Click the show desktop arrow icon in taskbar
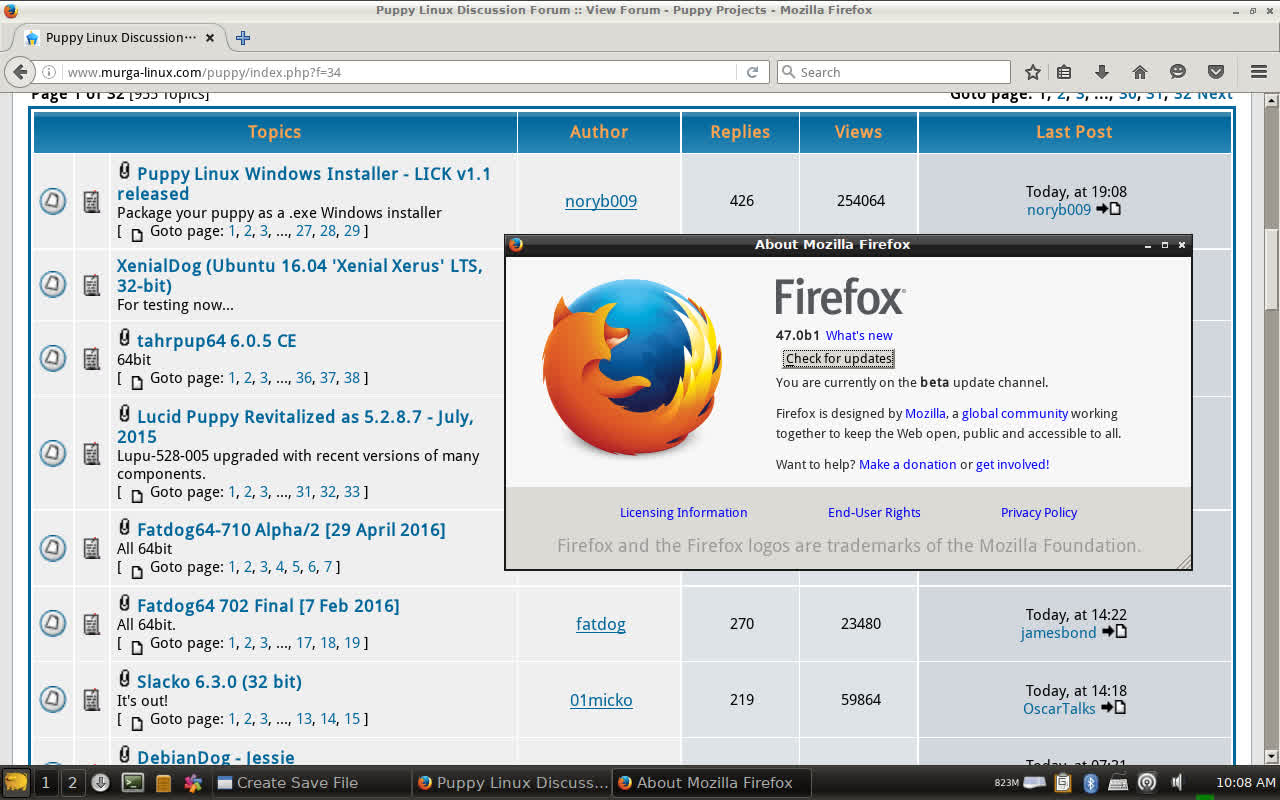The width and height of the screenshot is (1280, 800). click(x=100, y=783)
